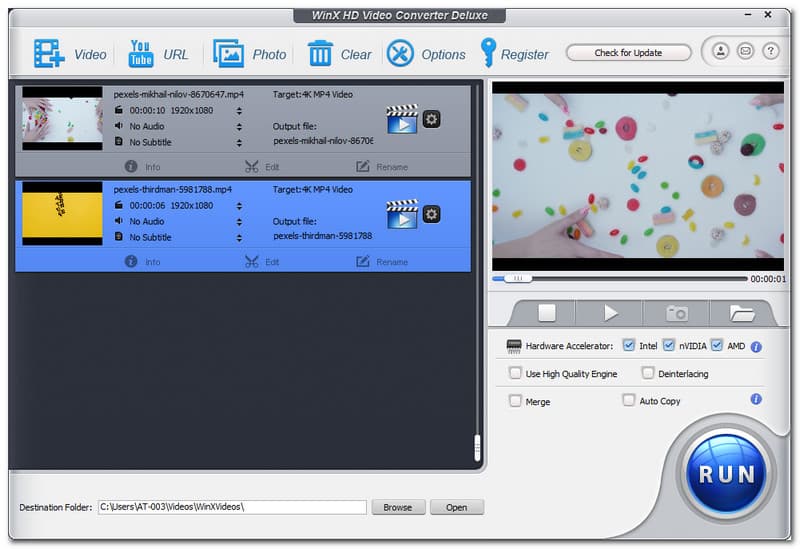Open the YouTube URL downloader
Screen dimensions: 800x549
click(141, 54)
